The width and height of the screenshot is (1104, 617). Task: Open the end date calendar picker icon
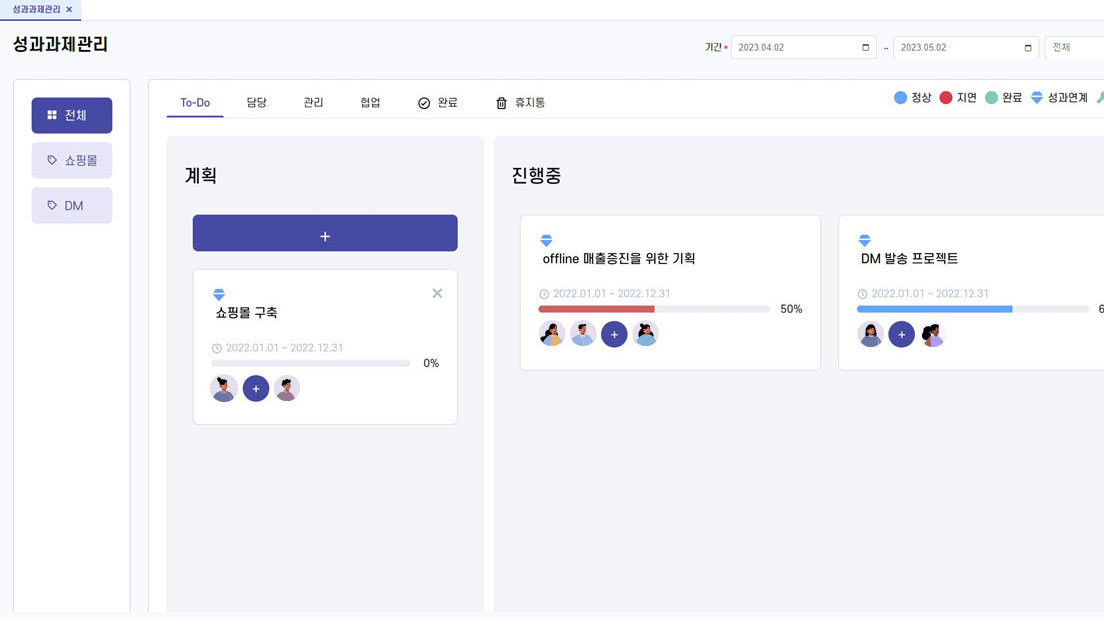click(x=1027, y=47)
